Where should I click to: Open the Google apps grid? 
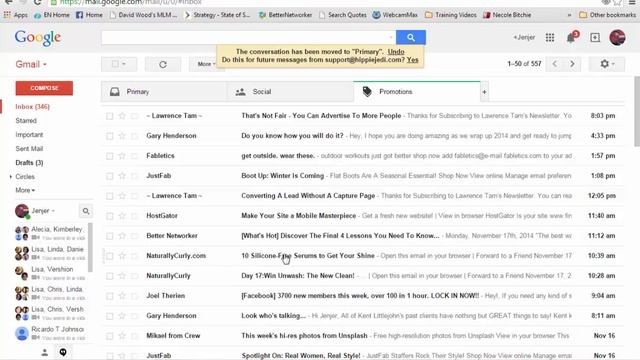[x=550, y=38]
